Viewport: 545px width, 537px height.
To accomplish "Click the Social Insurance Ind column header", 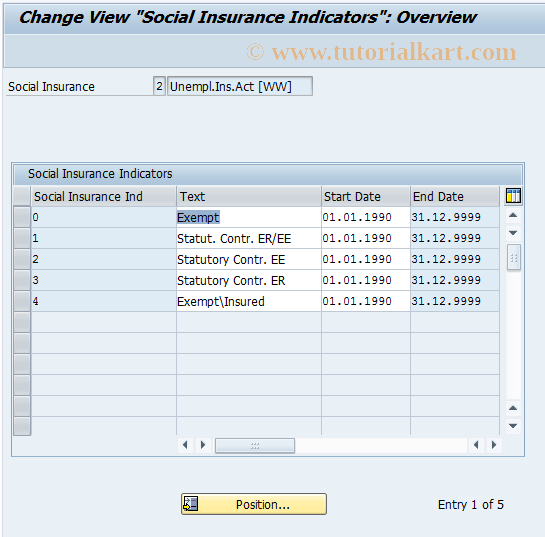I will pos(104,196).
